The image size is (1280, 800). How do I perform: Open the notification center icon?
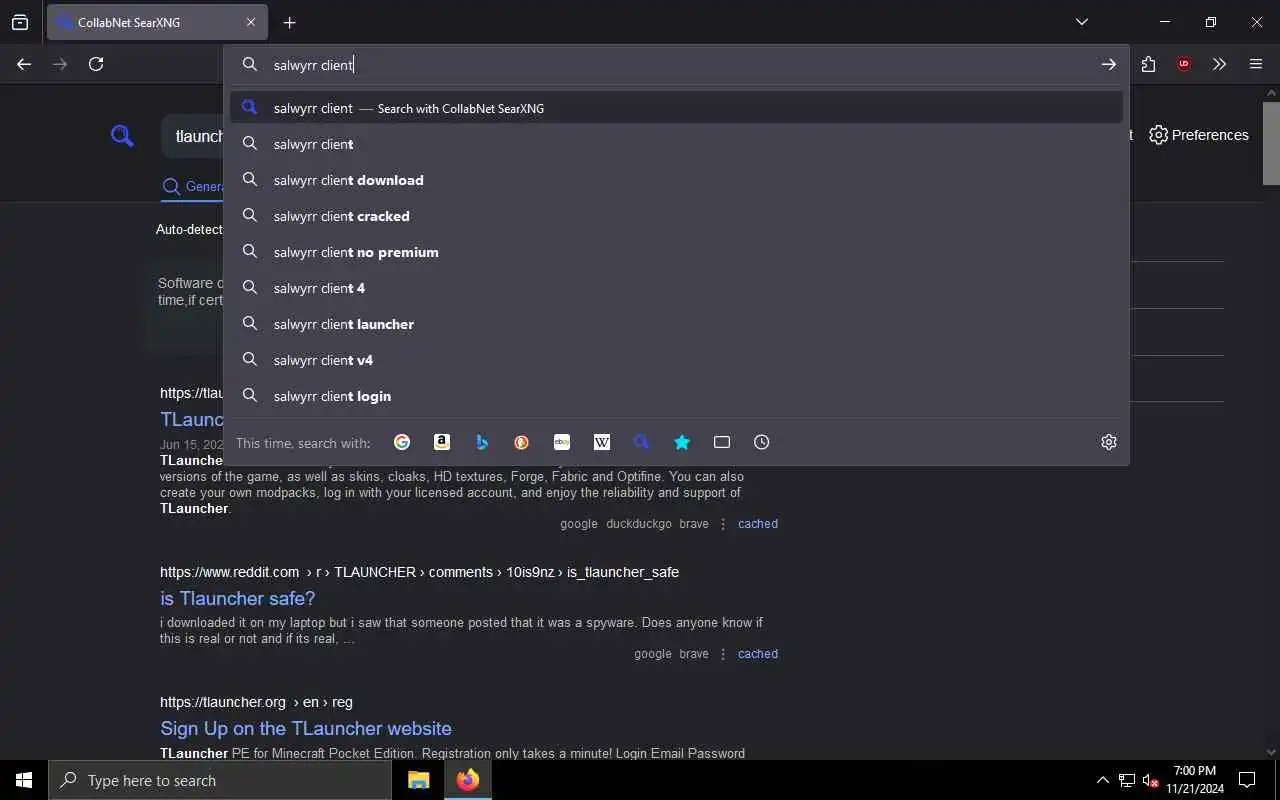coord(1247,780)
